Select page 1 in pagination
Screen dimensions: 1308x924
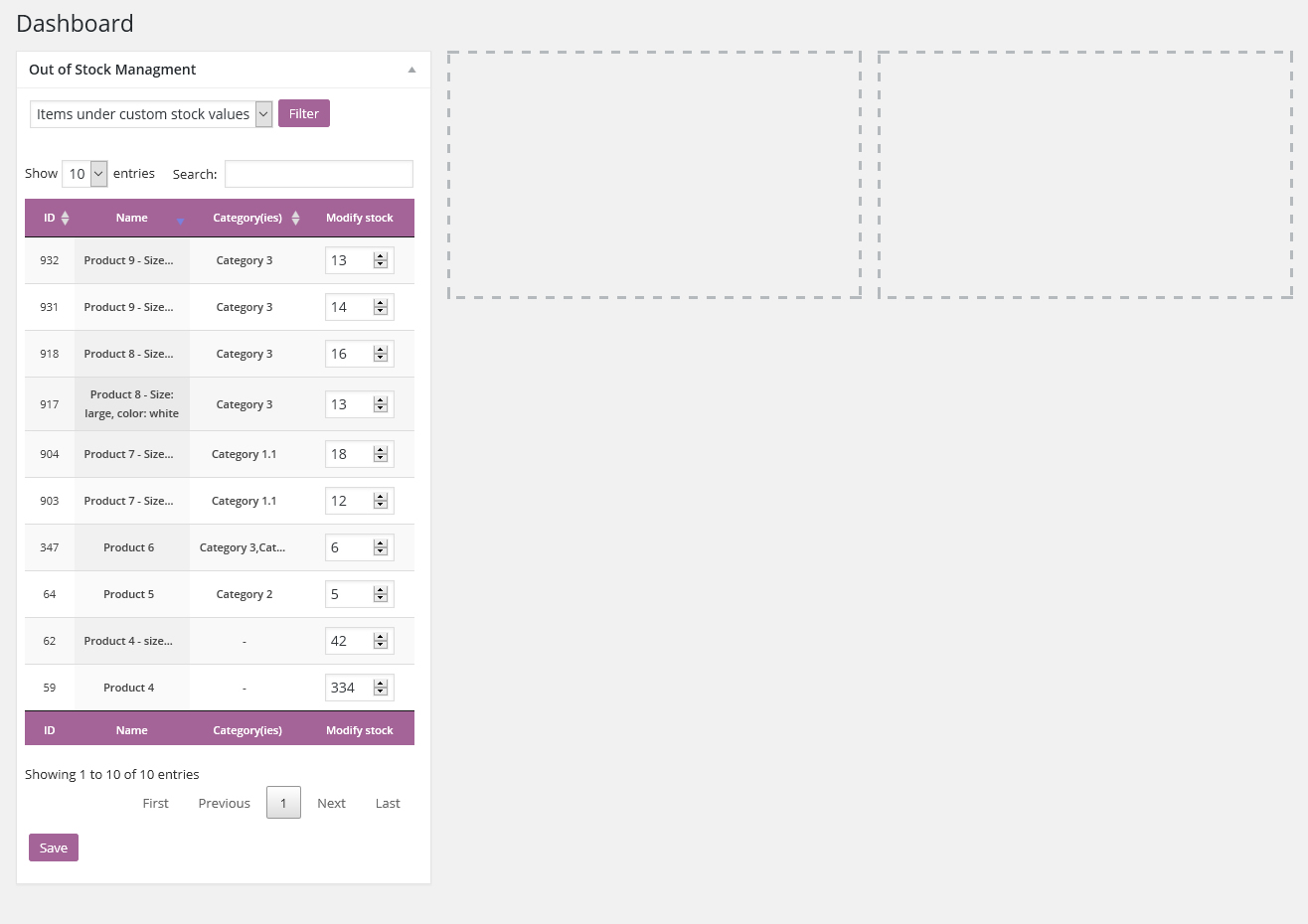(283, 803)
